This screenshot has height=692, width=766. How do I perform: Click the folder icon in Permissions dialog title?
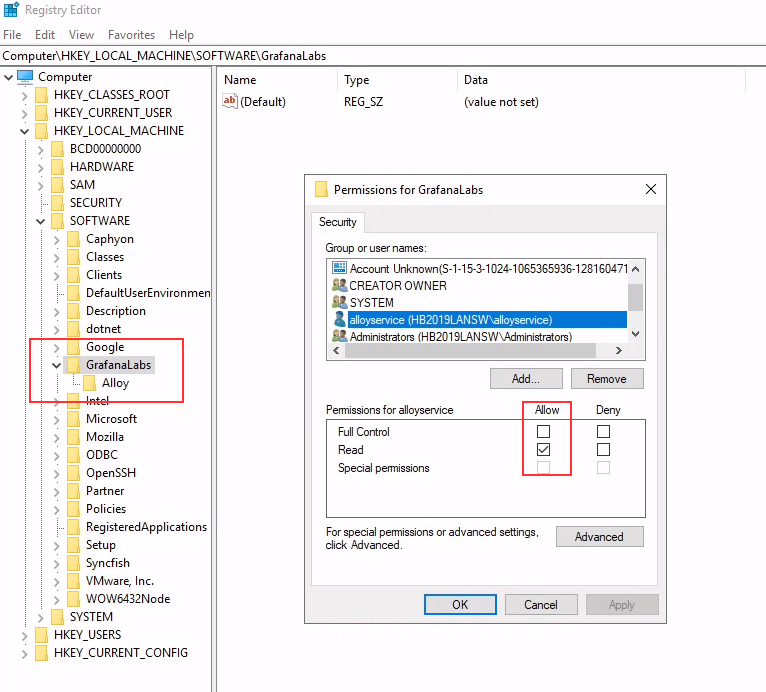tap(321, 189)
